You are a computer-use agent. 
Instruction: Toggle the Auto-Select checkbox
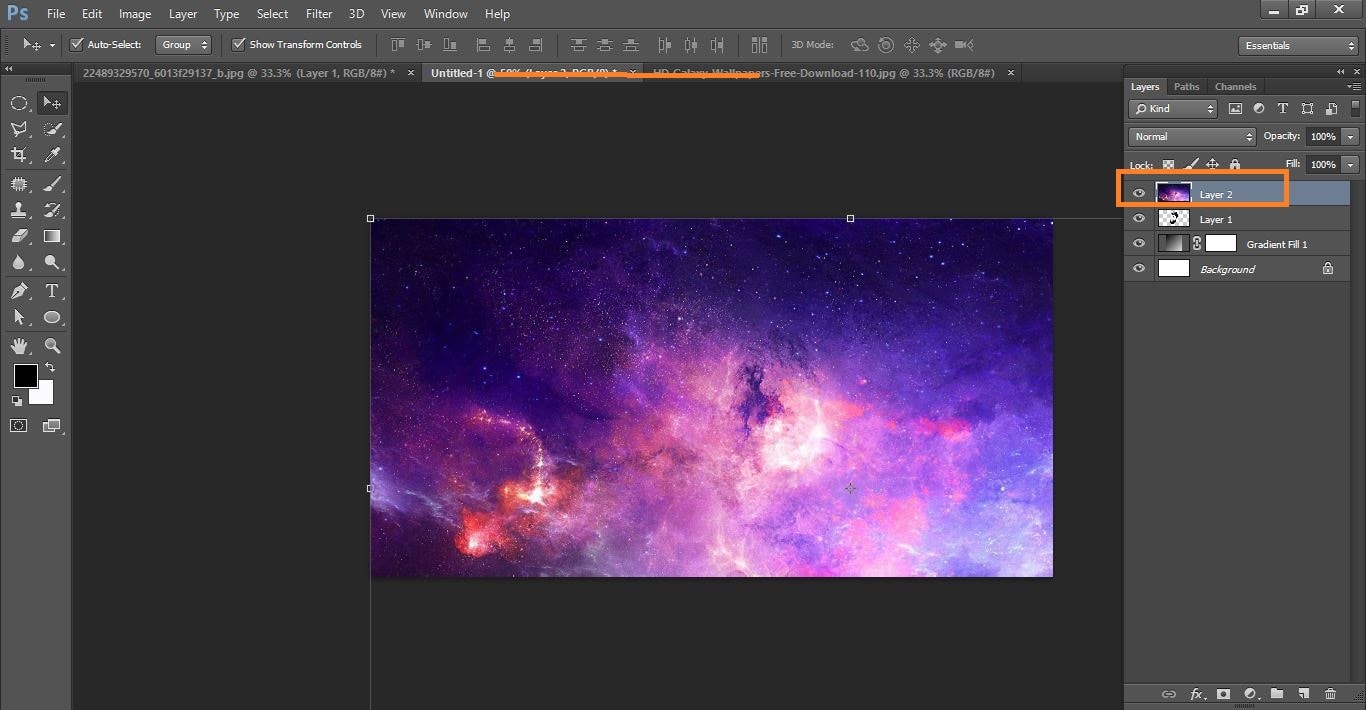[x=76, y=44]
